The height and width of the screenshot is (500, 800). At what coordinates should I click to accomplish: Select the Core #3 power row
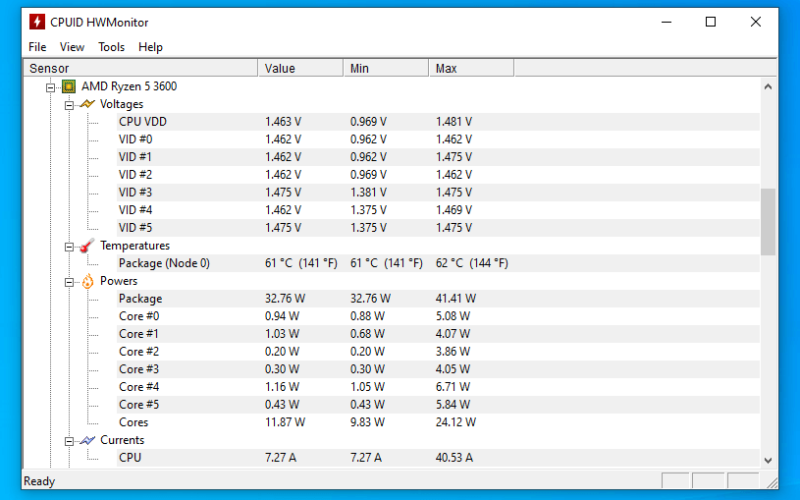coord(438,369)
